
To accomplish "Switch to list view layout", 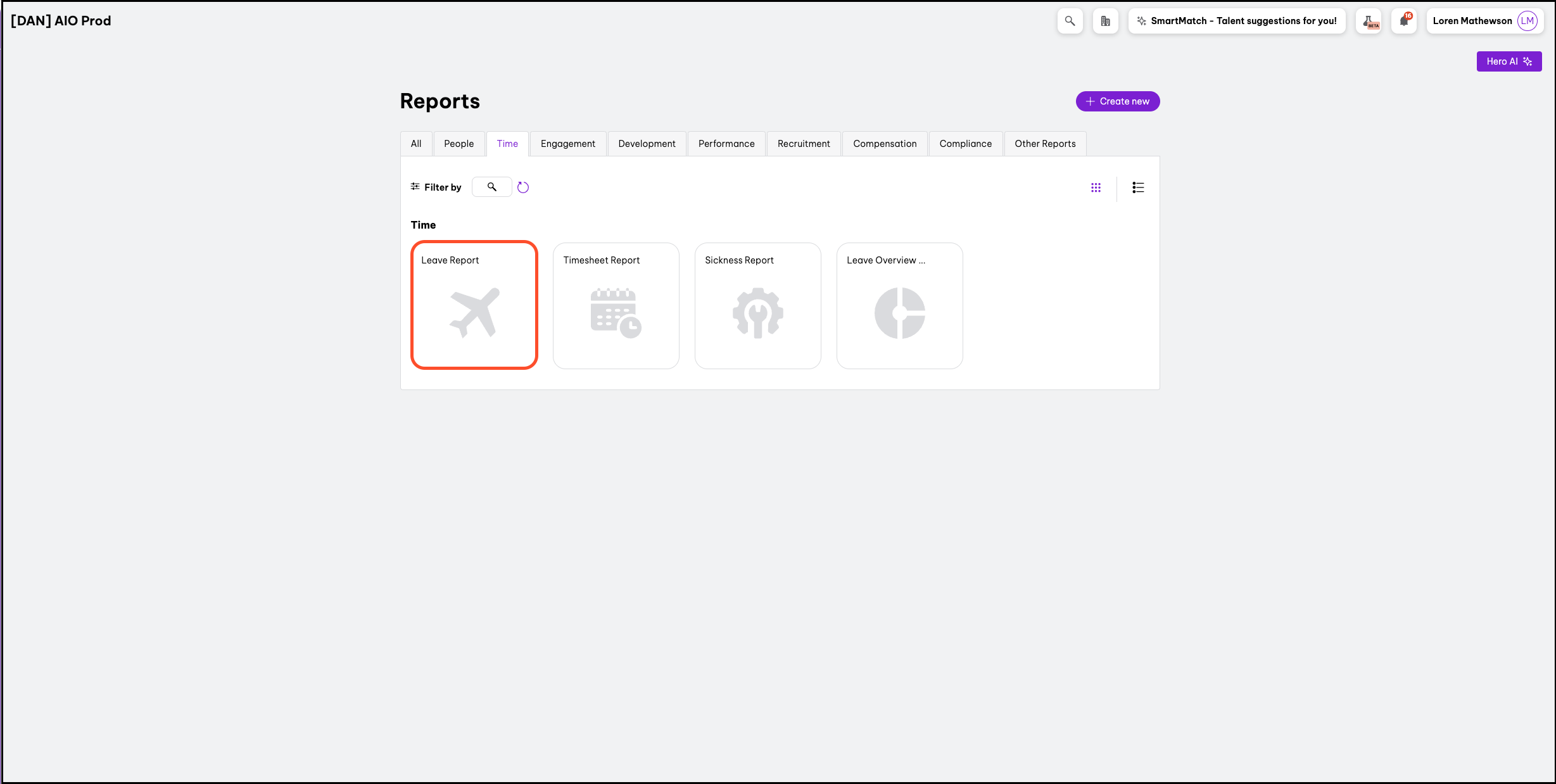I will 1138,187.
